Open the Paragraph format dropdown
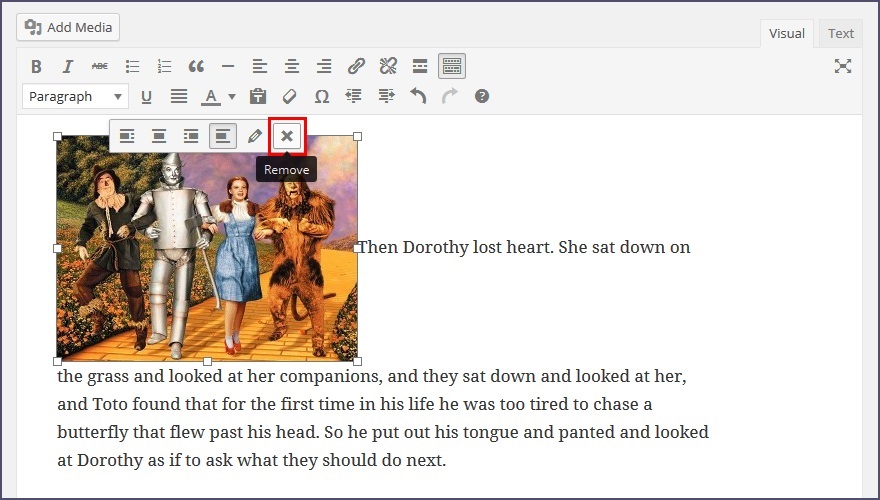The width and height of the screenshot is (880, 500). (x=75, y=97)
